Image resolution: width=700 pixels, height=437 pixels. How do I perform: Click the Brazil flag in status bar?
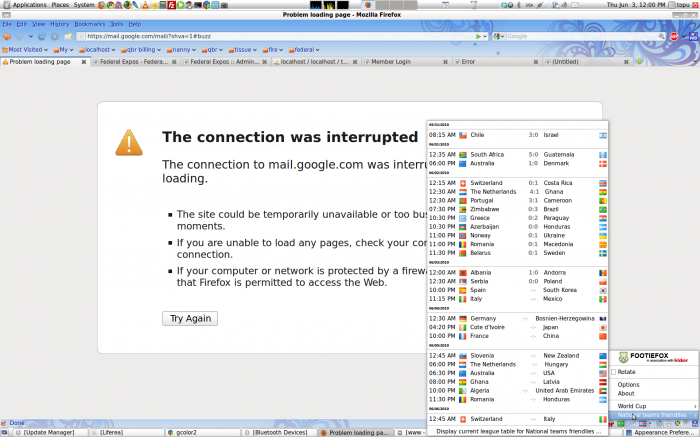point(621,423)
